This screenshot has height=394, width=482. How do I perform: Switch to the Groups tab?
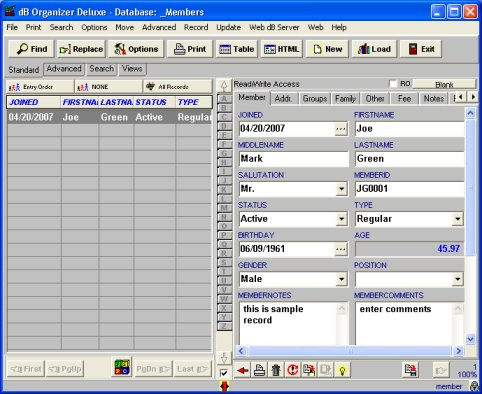pos(315,99)
